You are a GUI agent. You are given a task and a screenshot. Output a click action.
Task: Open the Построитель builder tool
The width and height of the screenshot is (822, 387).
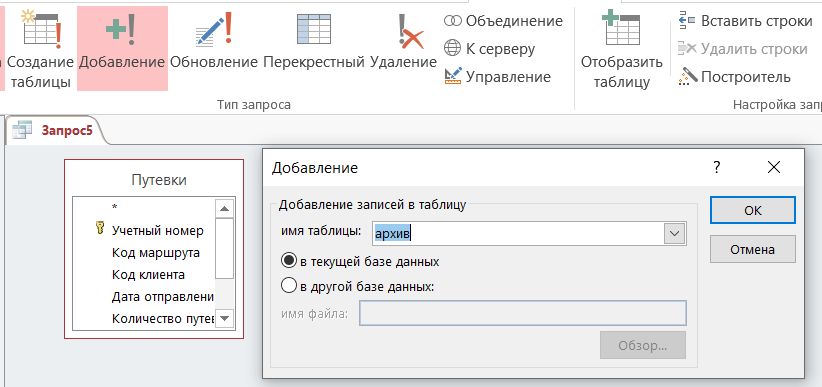point(734,77)
